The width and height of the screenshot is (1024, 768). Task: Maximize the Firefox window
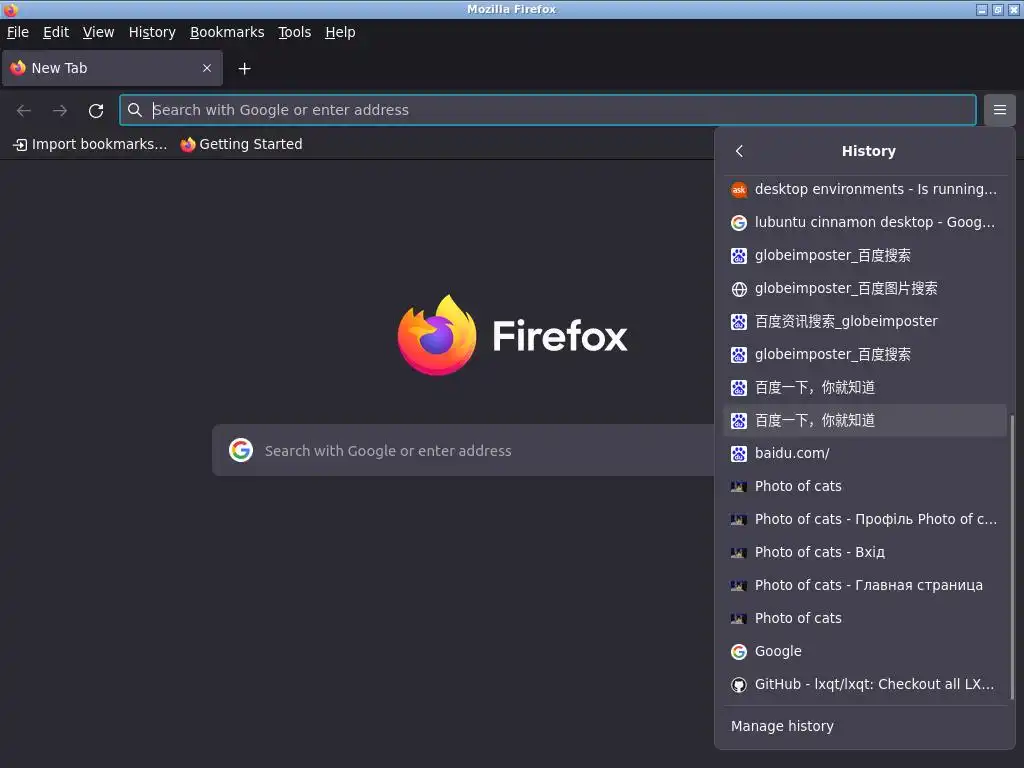[997, 9]
